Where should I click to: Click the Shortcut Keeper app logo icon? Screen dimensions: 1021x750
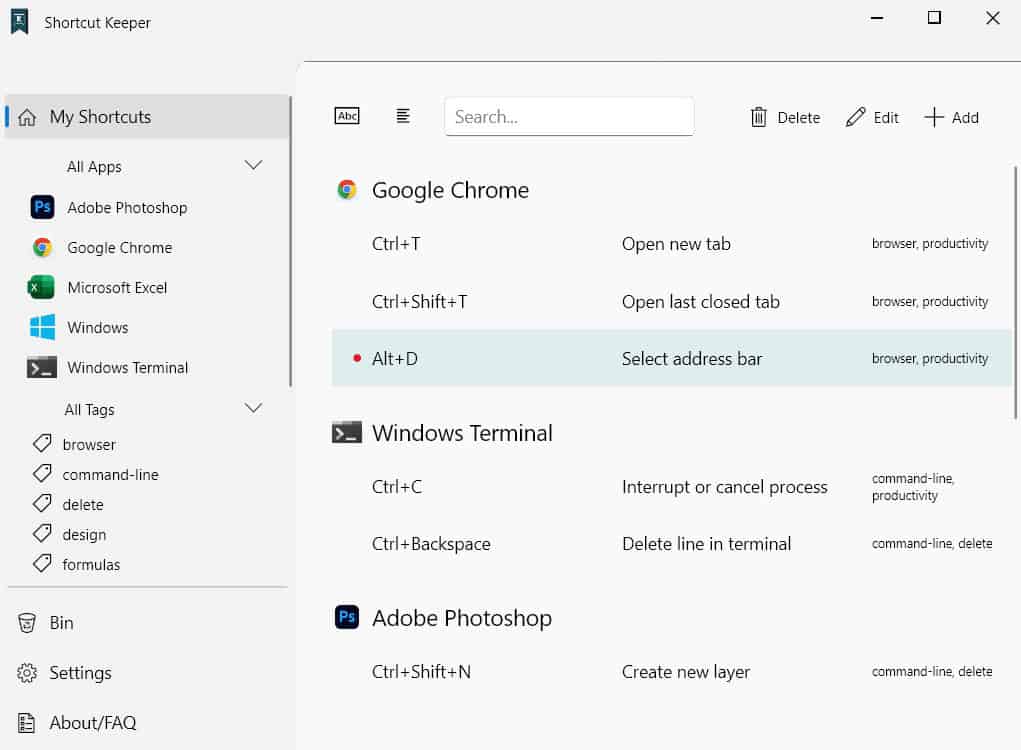tap(20, 22)
